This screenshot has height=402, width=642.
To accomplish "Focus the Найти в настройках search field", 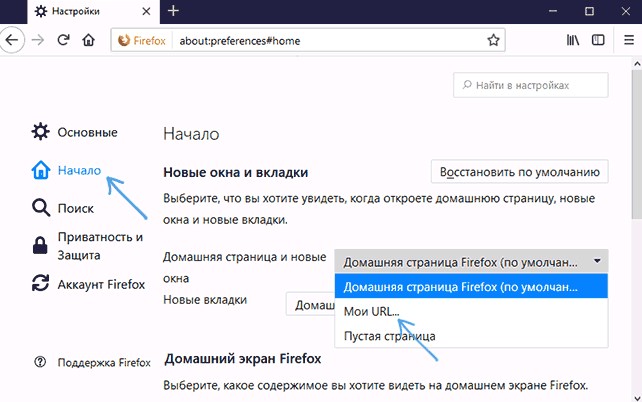I will (531, 85).
